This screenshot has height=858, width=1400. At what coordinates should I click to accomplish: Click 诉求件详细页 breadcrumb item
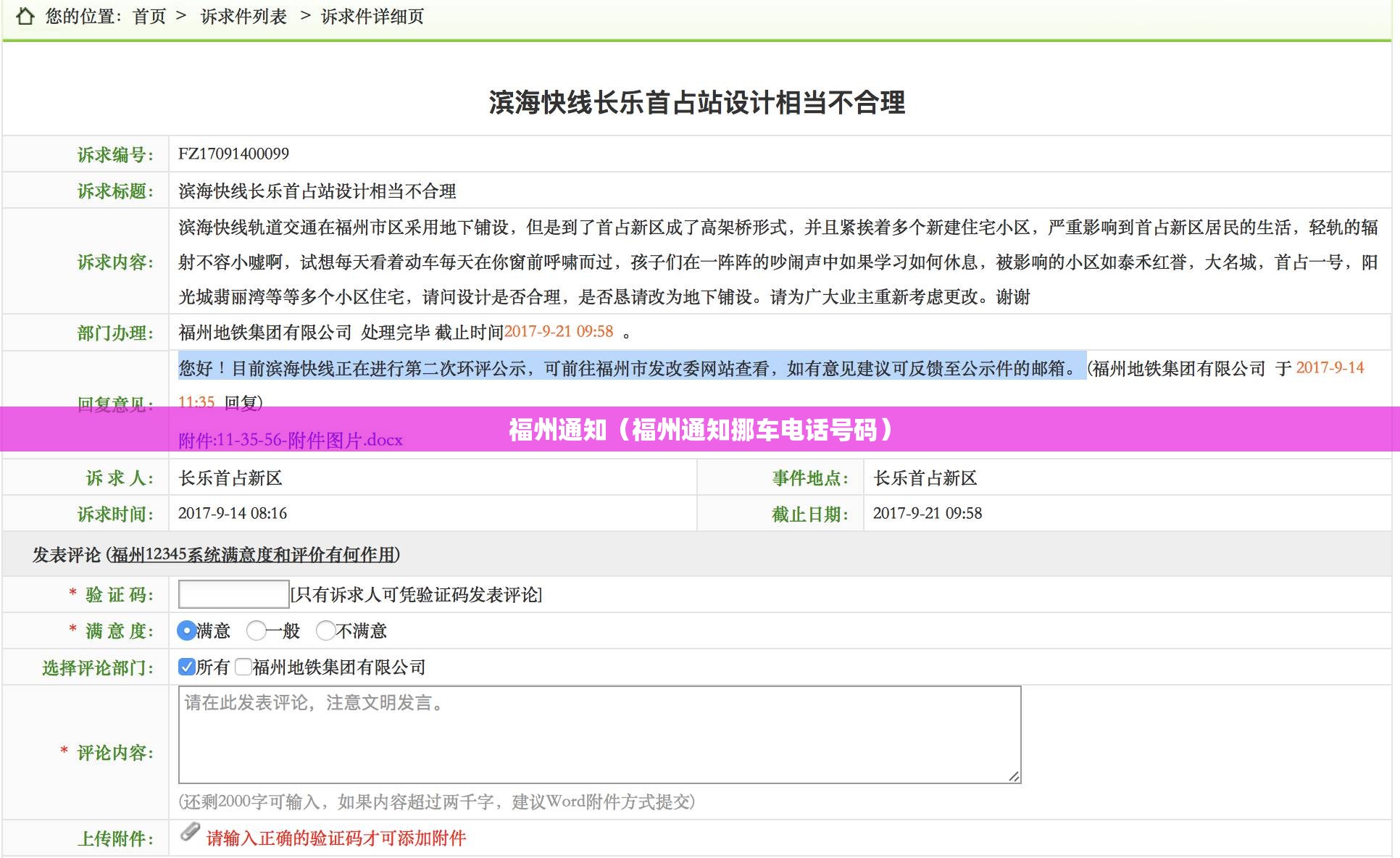click(372, 16)
